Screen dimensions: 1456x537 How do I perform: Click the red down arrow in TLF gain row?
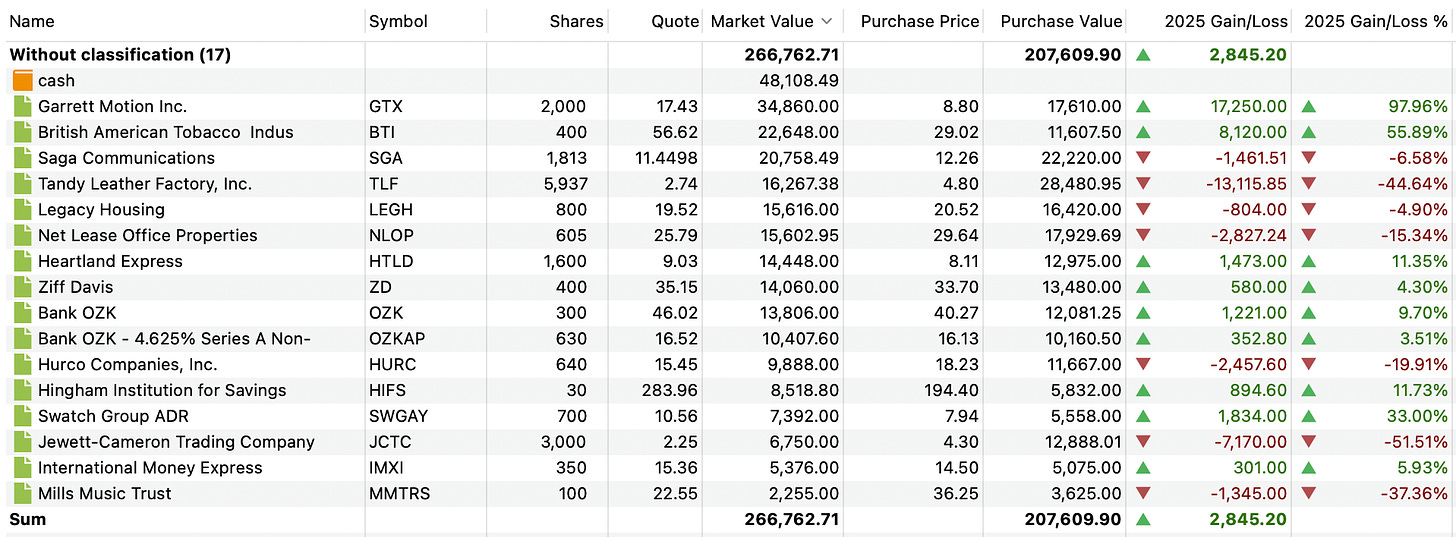click(x=1143, y=184)
